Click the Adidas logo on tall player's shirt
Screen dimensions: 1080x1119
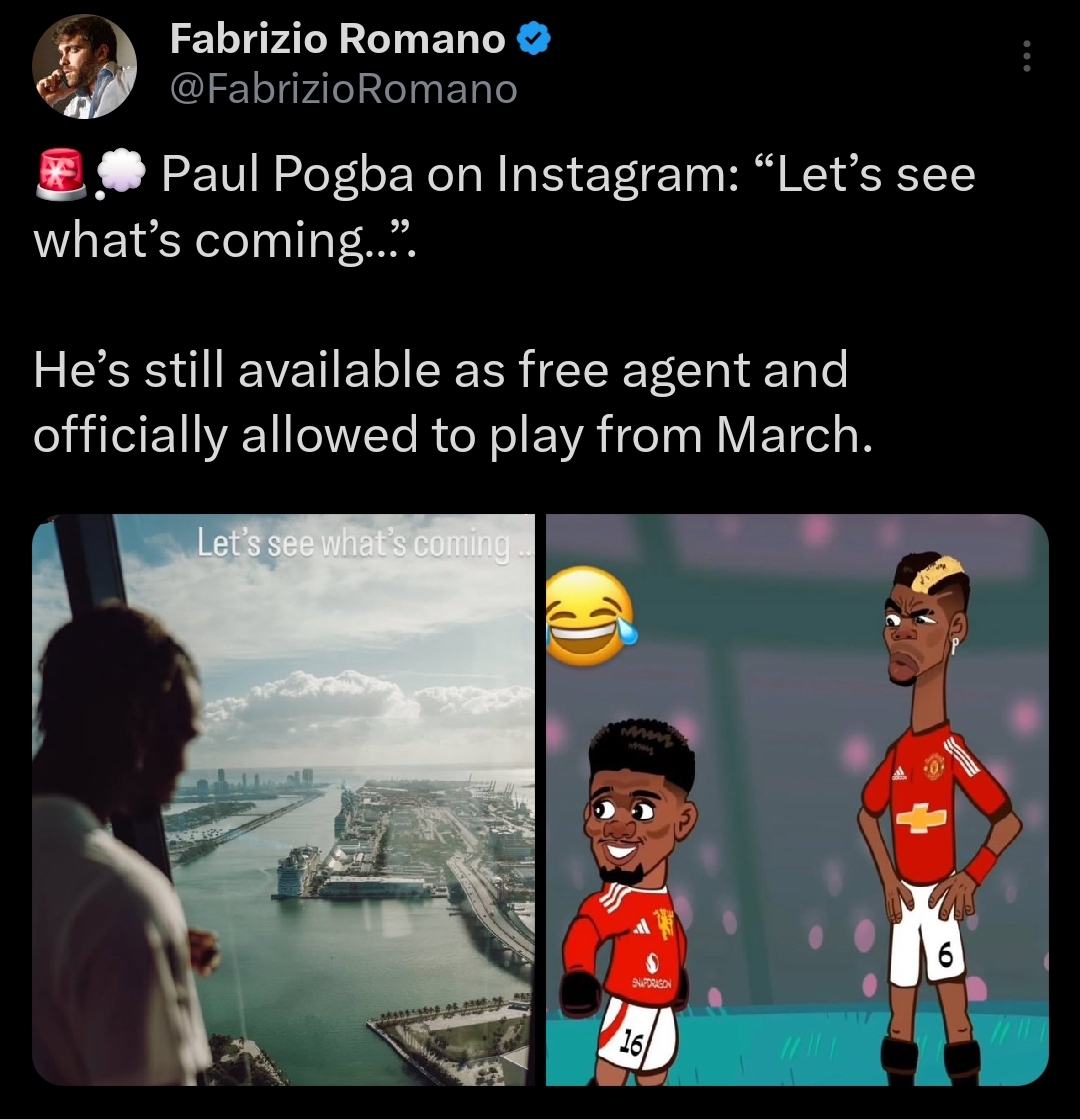[x=899, y=773]
